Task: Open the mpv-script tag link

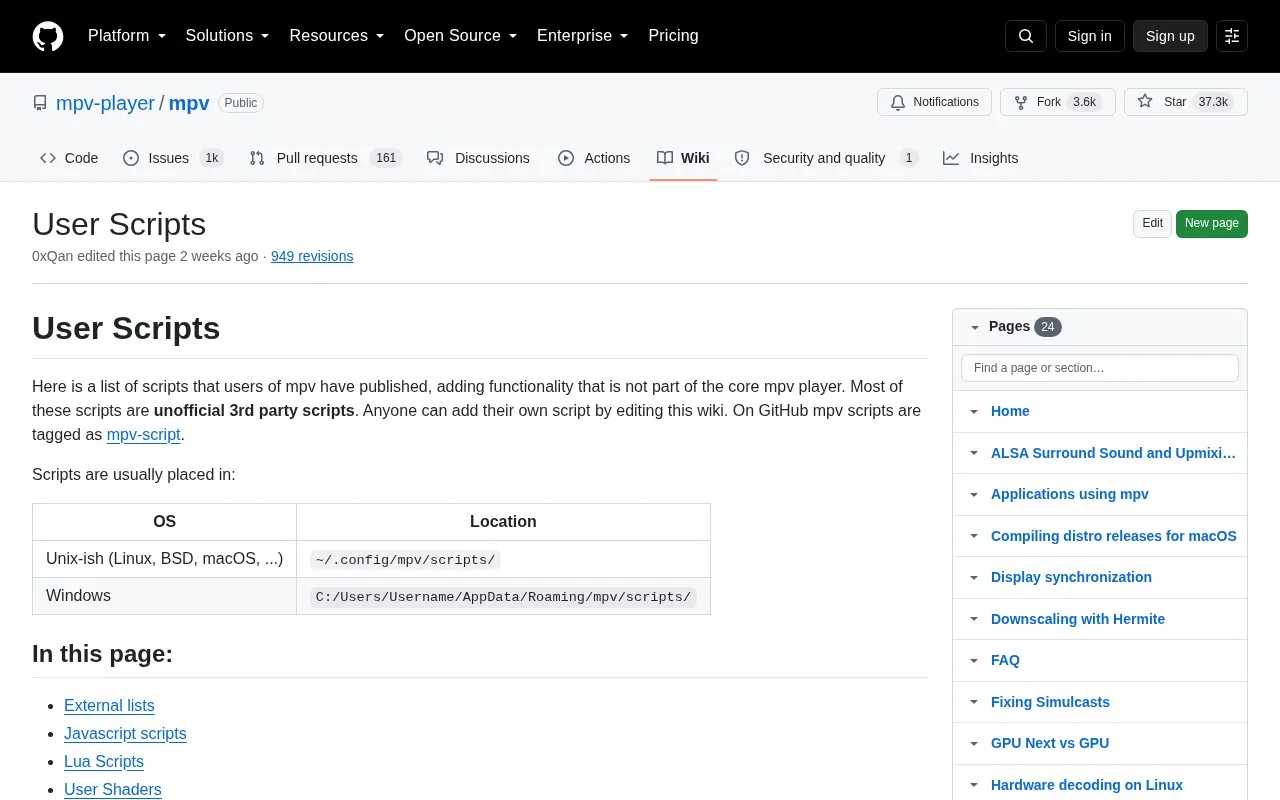Action: [x=144, y=434]
